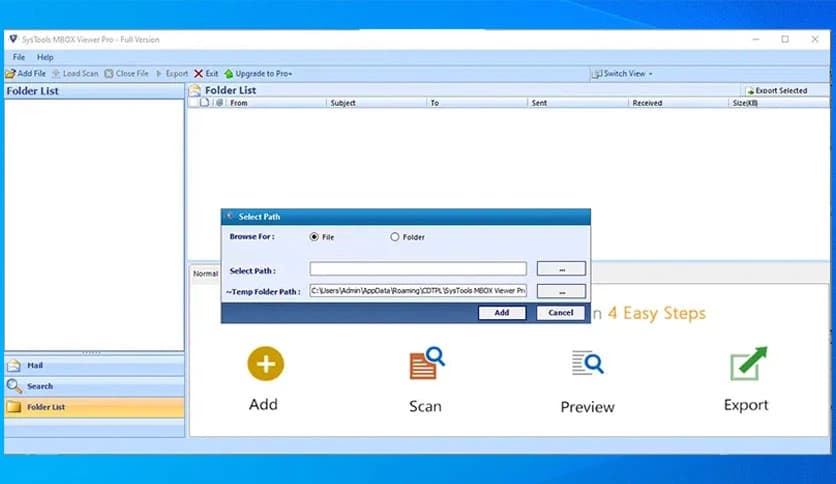The width and height of the screenshot is (836, 484).
Task: Click the Temp Folder Path field
Action: point(418,291)
